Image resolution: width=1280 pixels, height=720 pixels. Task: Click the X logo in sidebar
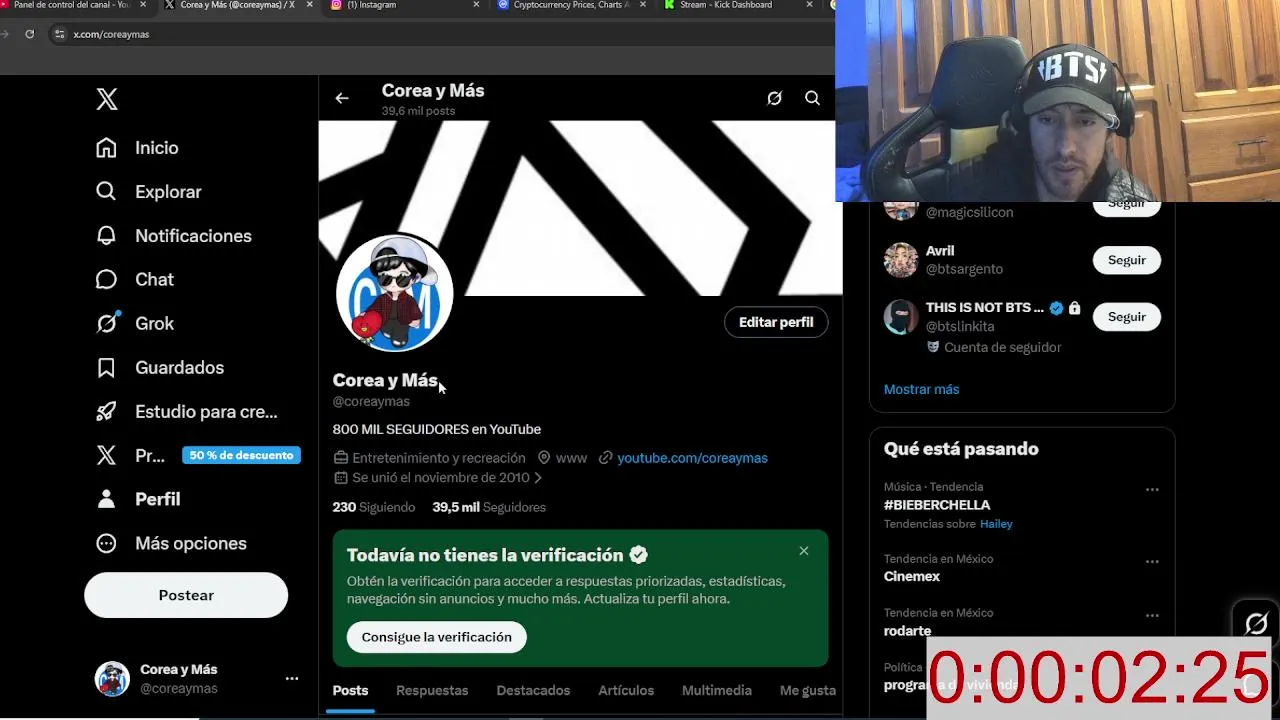pyautogui.click(x=107, y=99)
